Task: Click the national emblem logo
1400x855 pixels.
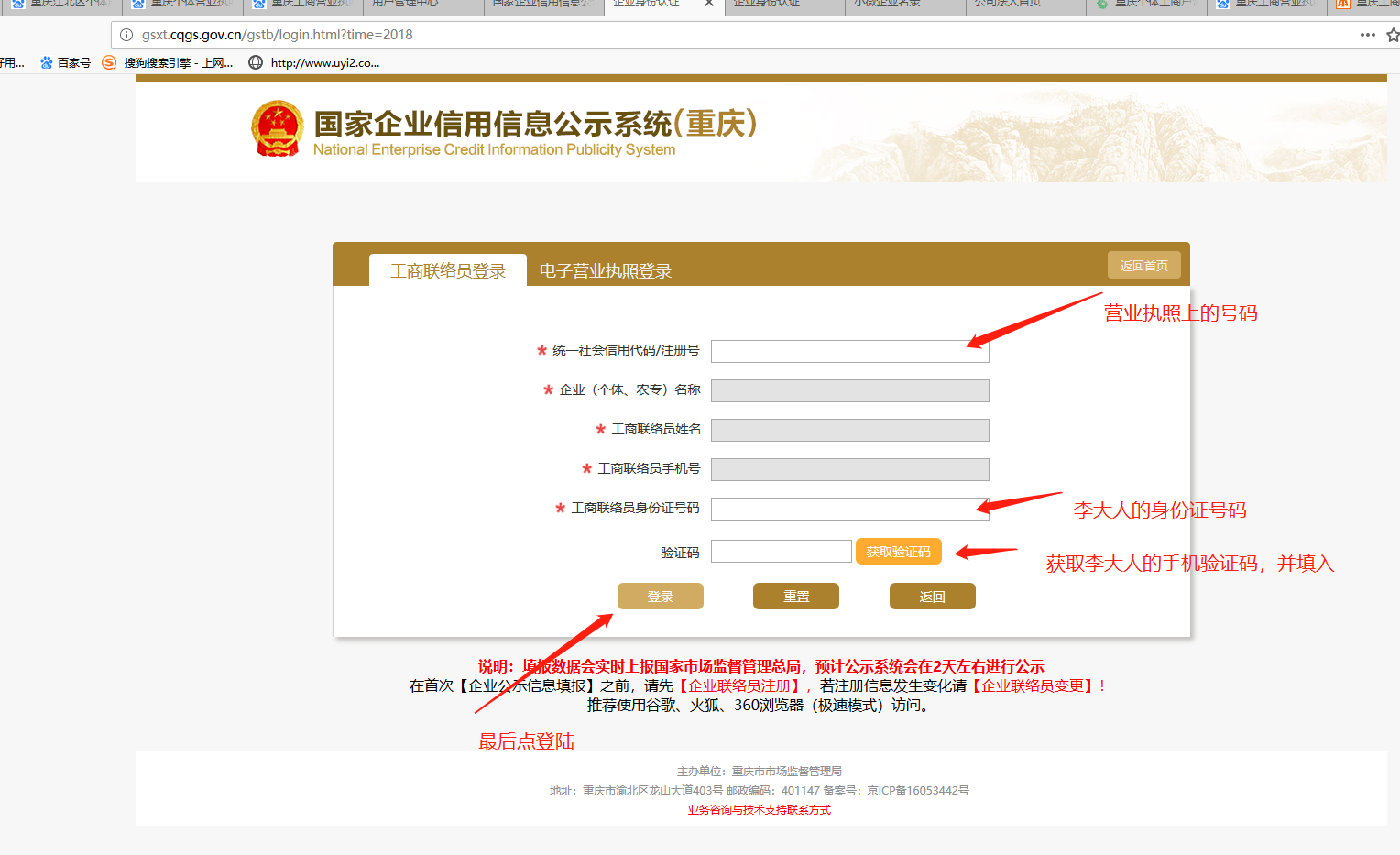Action: 277,129
